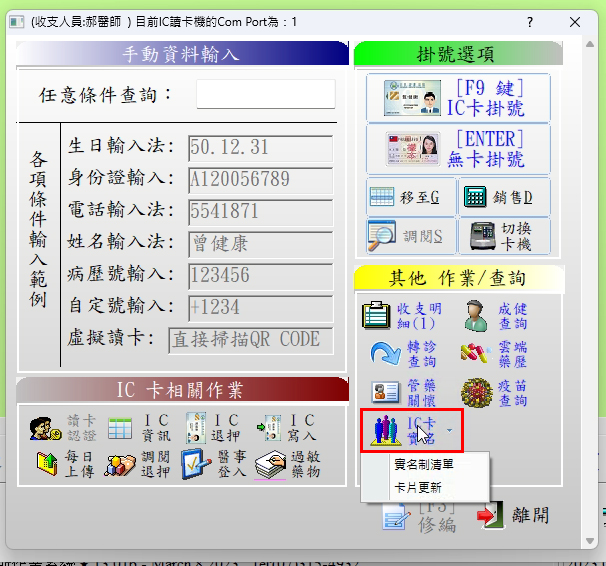Screen dimensions: 606x566
Task: Open 疫苗查詢 vaccine lookup
Action: [x=494, y=392]
